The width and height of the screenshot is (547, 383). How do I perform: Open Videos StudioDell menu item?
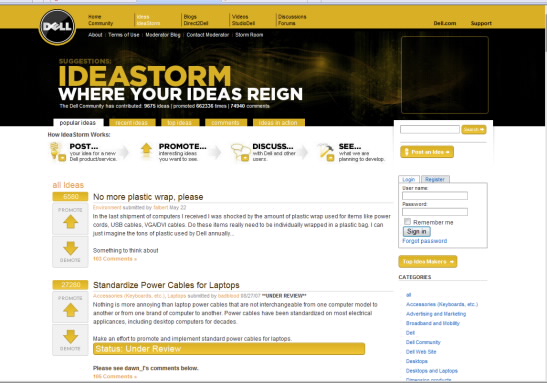243,20
